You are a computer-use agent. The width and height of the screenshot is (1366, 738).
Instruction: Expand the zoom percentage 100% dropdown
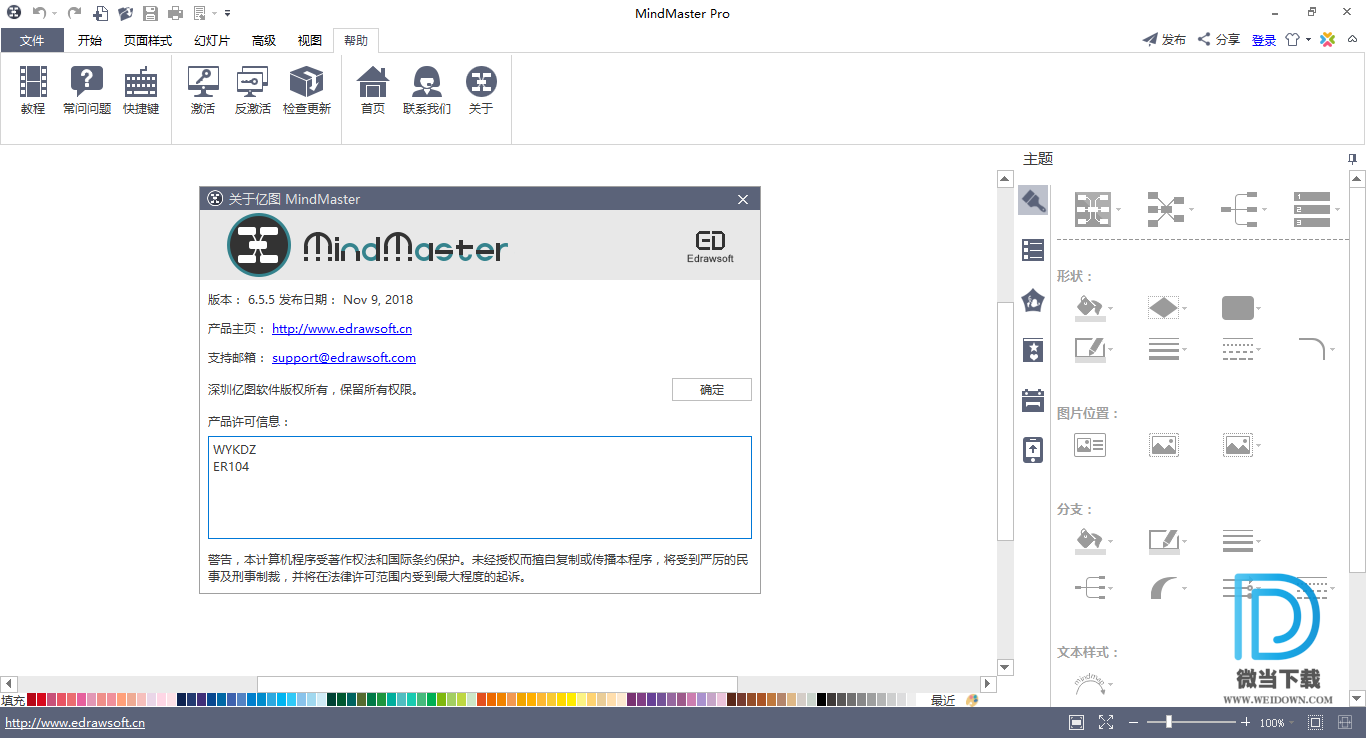[1292, 723]
